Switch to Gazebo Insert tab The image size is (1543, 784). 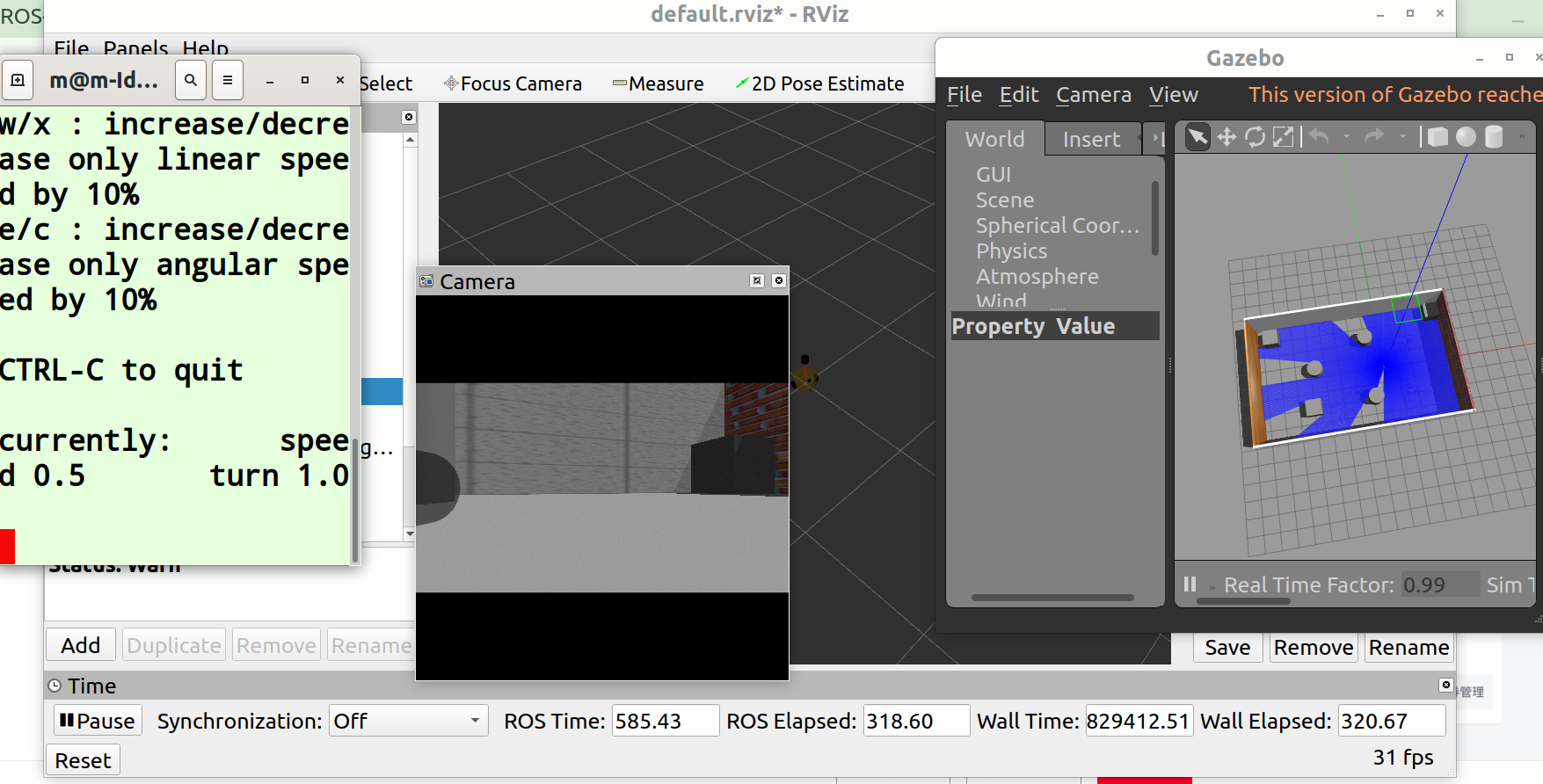pos(1091,139)
